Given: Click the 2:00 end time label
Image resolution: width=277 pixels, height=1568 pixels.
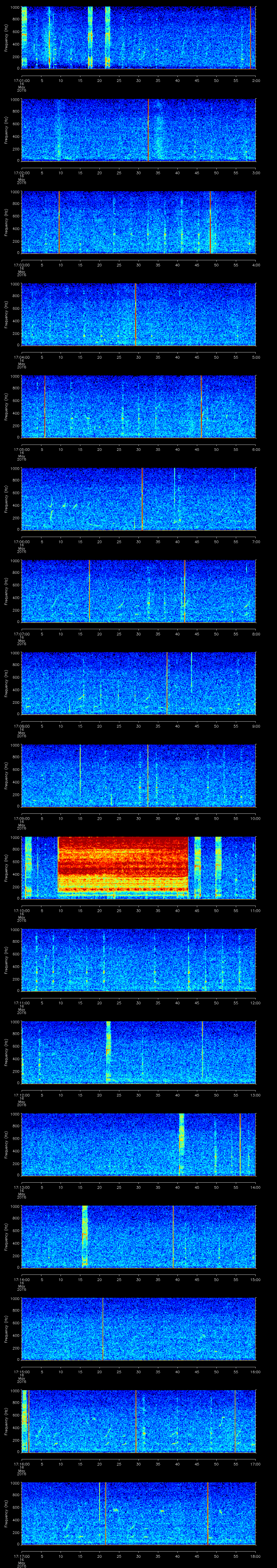Looking at the screenshot, I should [x=256, y=80].
